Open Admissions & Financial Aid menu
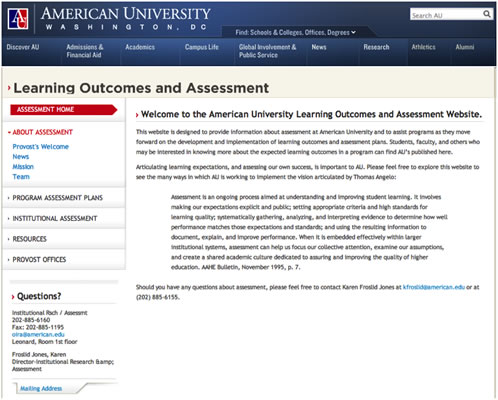Image resolution: width=498 pixels, height=400 pixels. pos(85,51)
